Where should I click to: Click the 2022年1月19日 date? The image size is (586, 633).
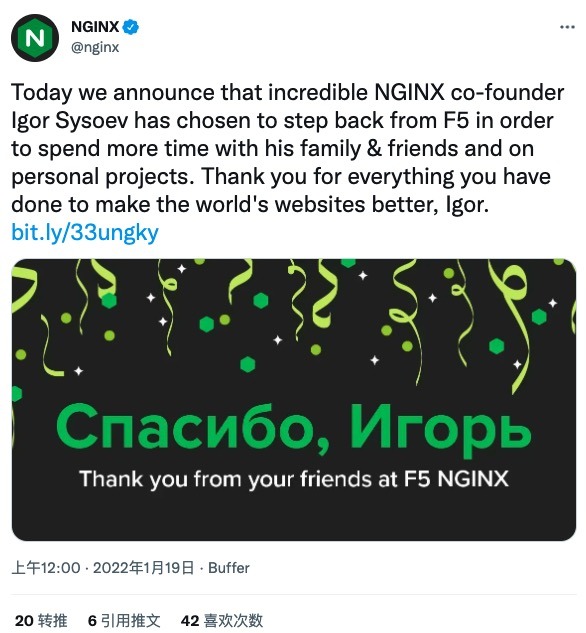coord(143,568)
